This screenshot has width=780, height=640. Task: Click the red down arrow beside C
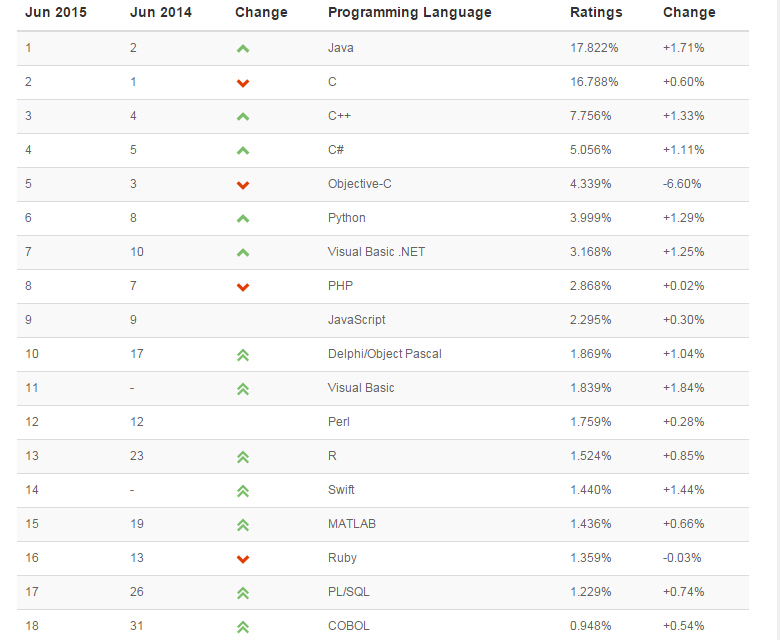tap(242, 83)
